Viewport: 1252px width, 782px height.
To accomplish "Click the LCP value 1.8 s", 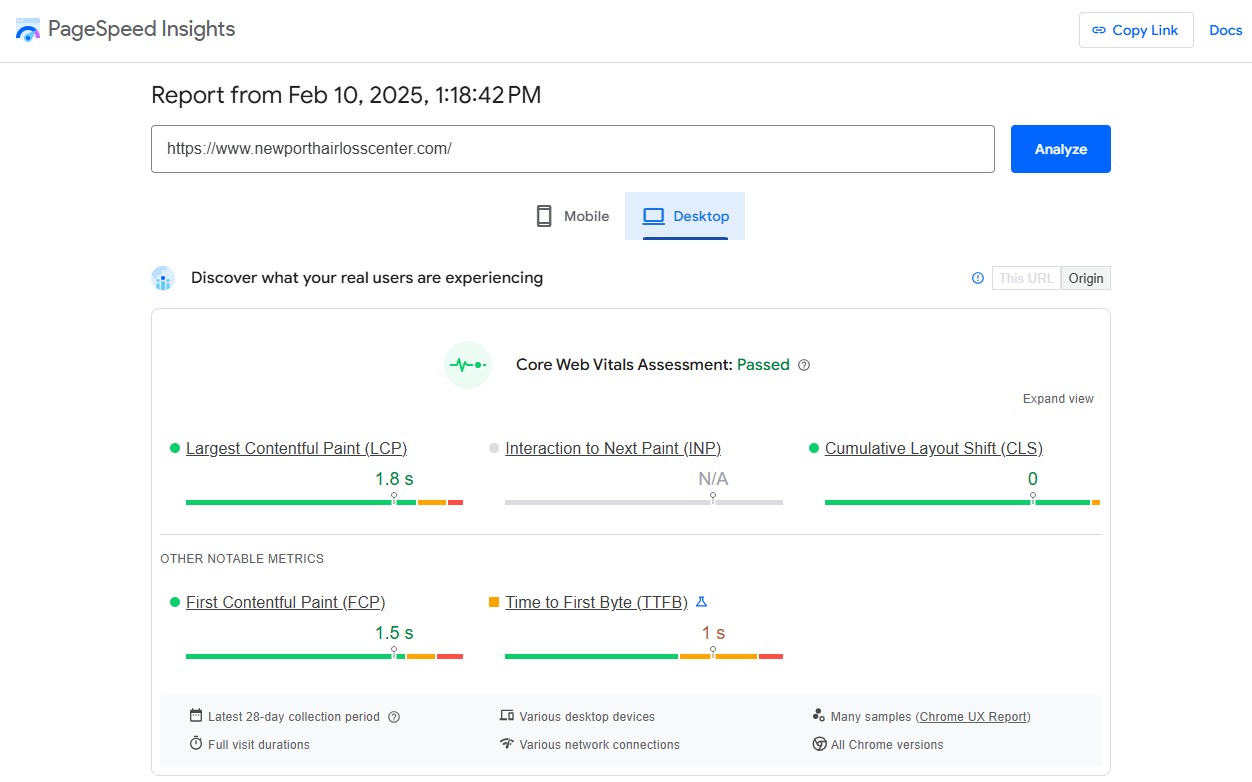I will [394, 479].
